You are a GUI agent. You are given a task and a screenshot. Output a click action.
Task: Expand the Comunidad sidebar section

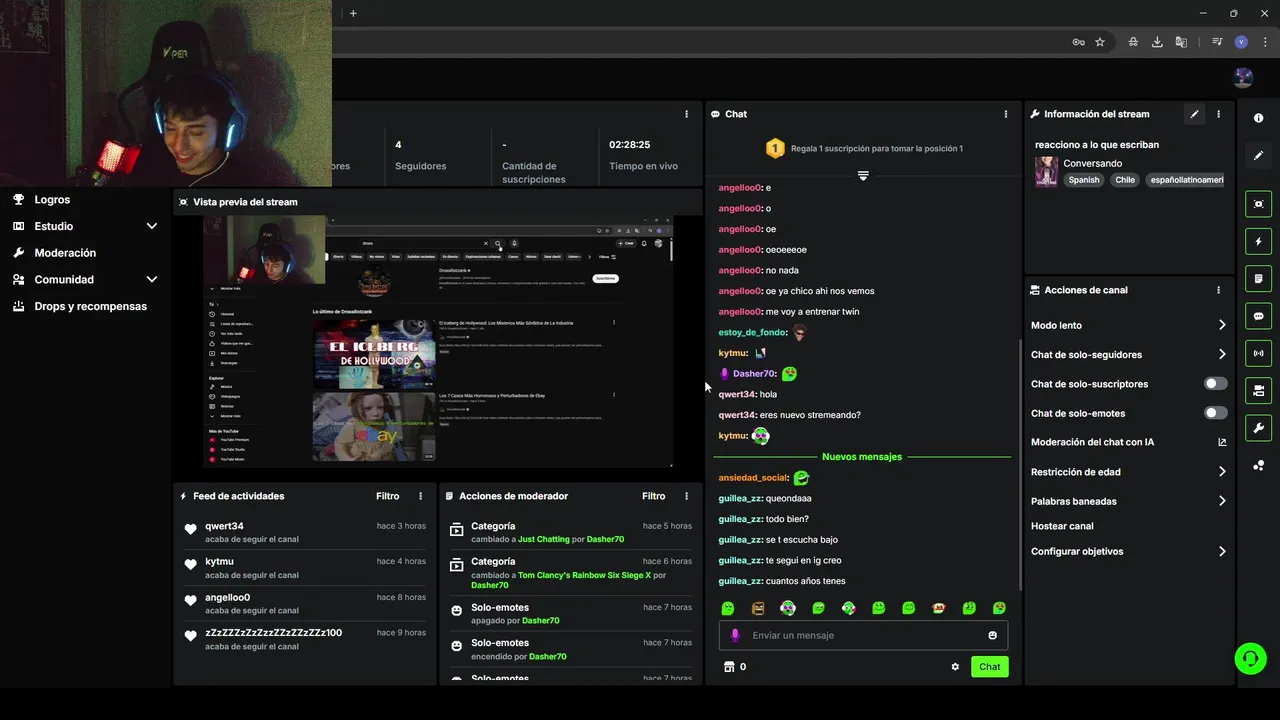pos(152,280)
